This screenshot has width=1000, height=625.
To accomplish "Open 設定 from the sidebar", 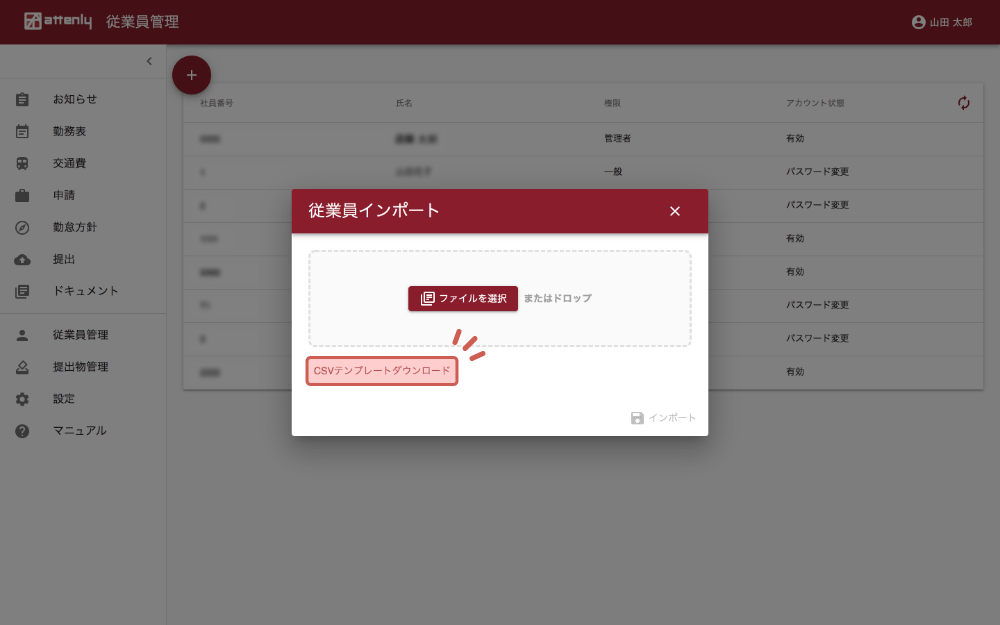I will pos(63,399).
